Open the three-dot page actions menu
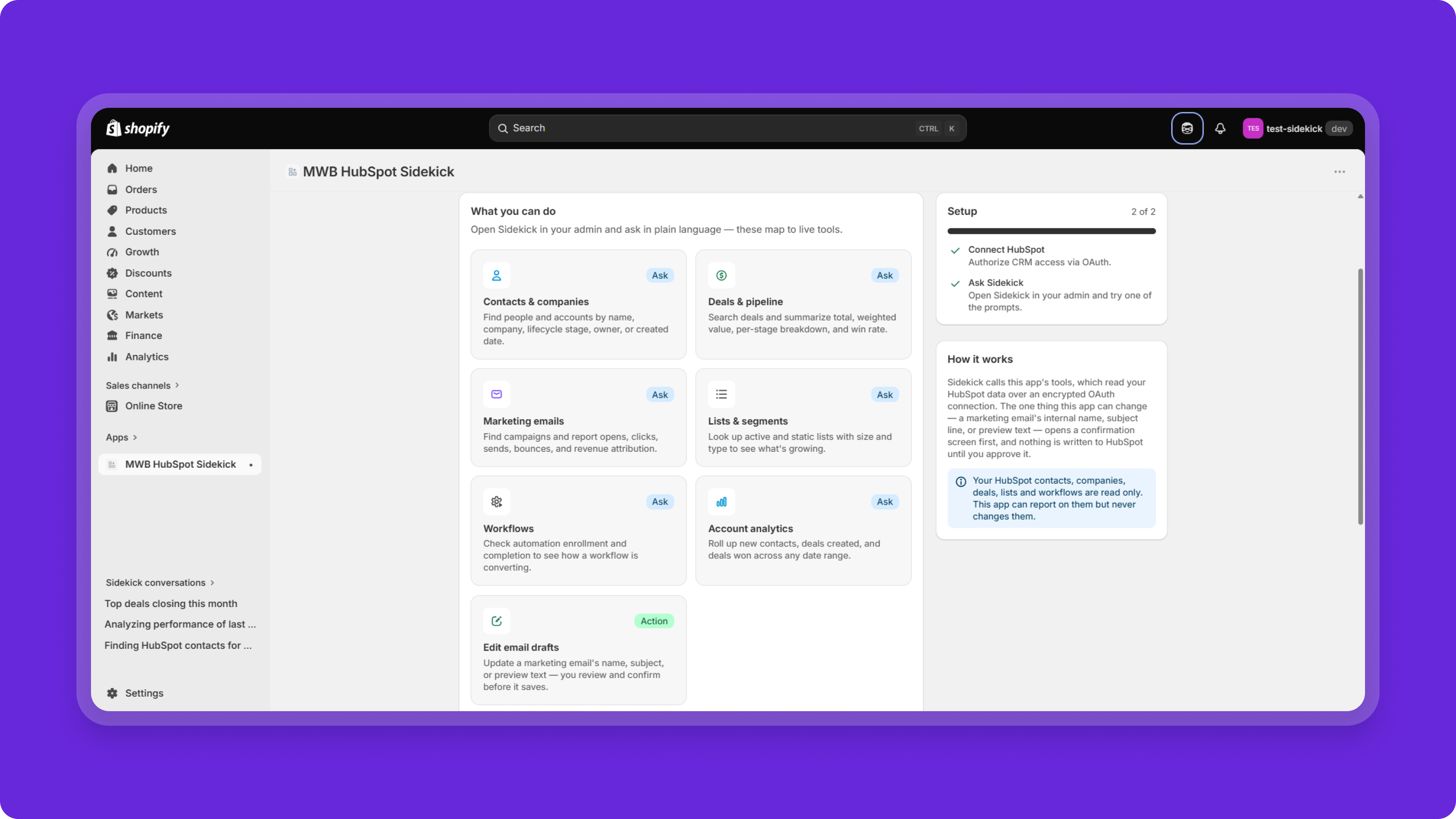 pyautogui.click(x=1340, y=172)
